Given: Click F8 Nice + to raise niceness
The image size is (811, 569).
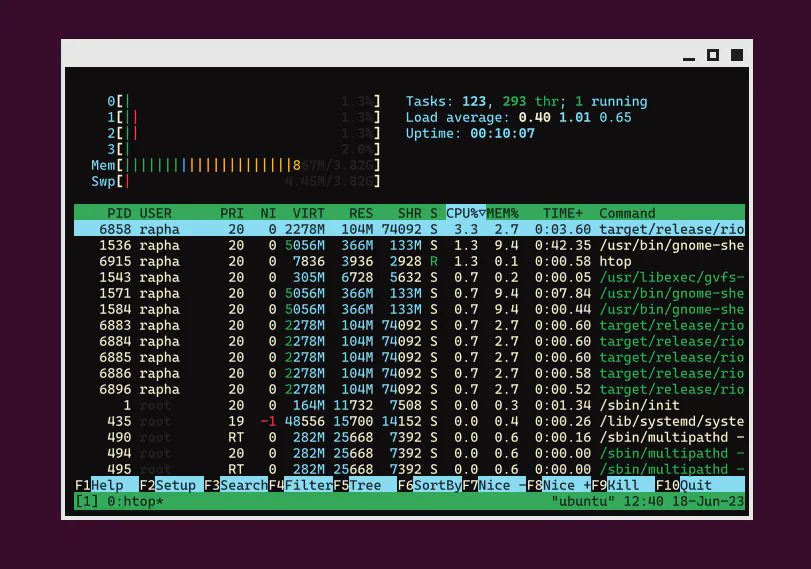Looking at the screenshot, I should tap(559, 485).
